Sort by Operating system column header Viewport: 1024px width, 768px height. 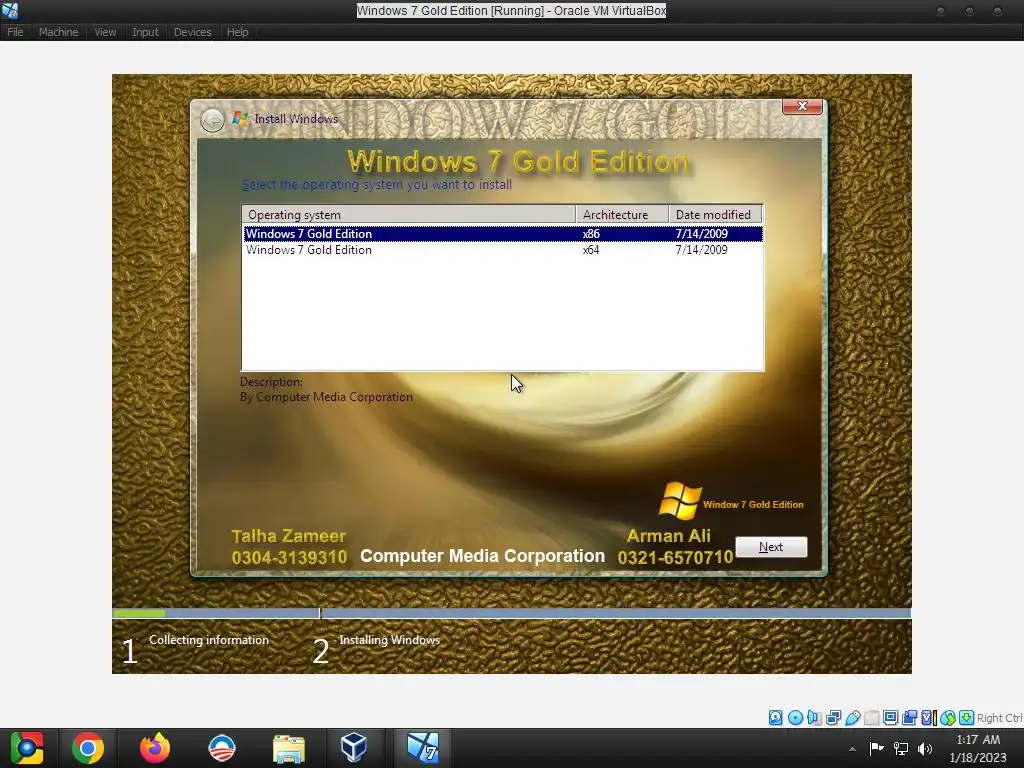(409, 214)
